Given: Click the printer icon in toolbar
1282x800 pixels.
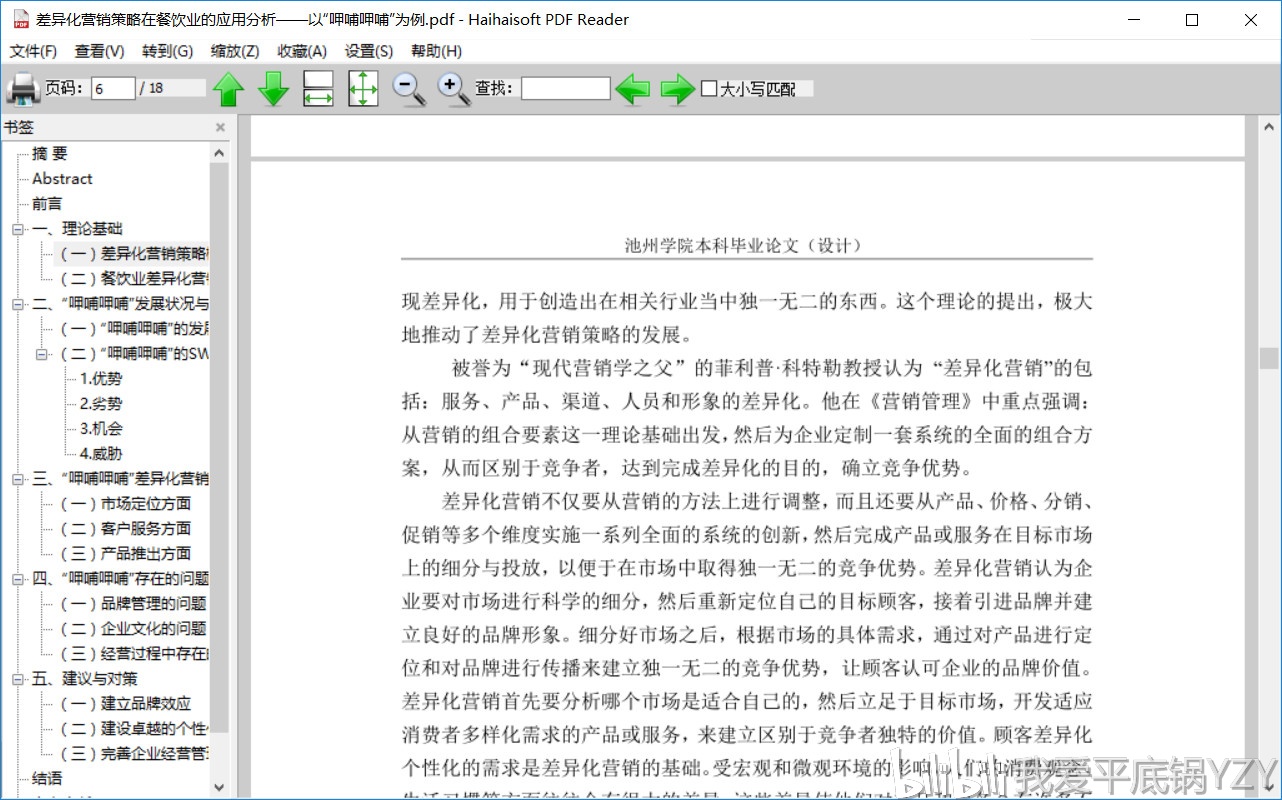Looking at the screenshot, I should point(23,89).
